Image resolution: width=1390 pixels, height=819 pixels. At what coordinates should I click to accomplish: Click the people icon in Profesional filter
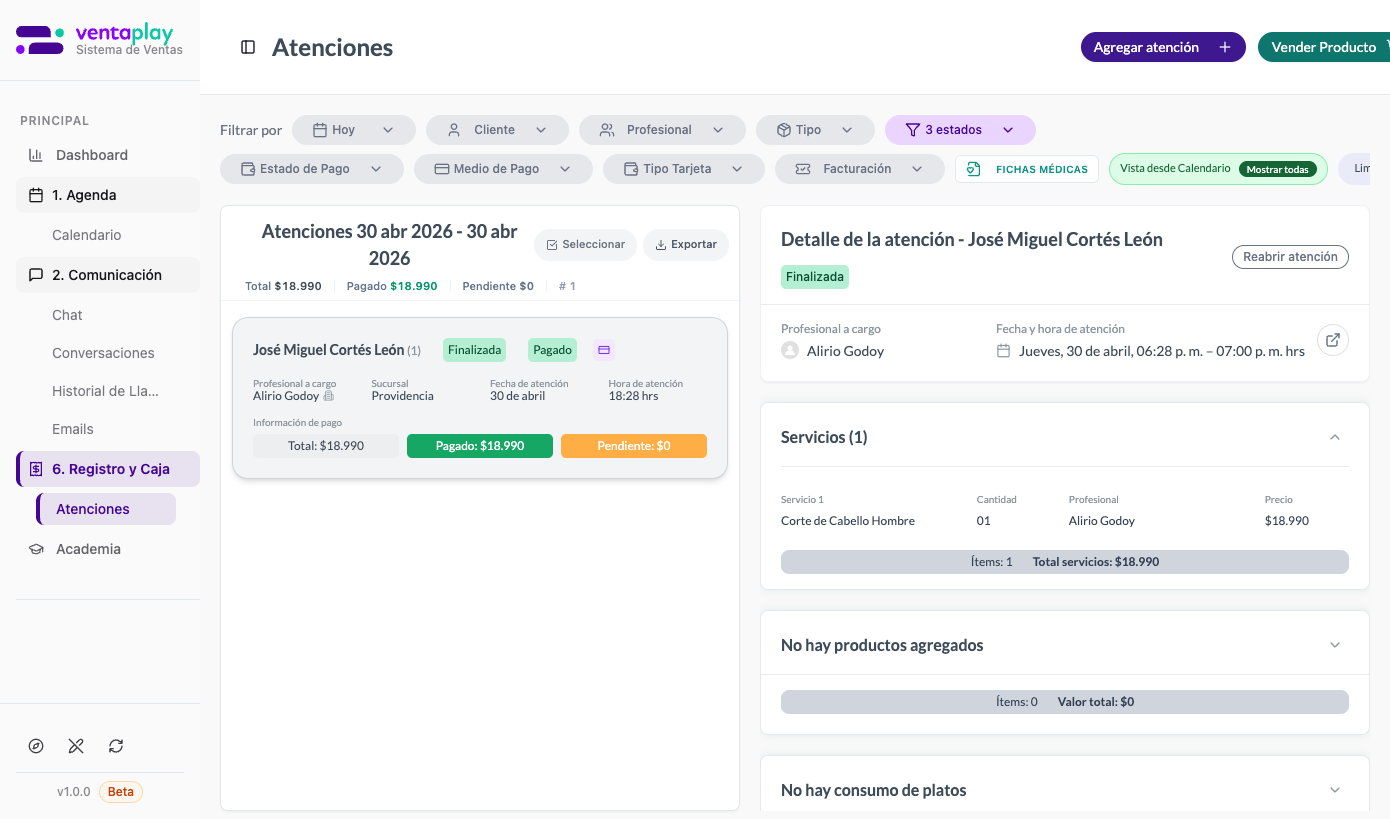point(607,130)
